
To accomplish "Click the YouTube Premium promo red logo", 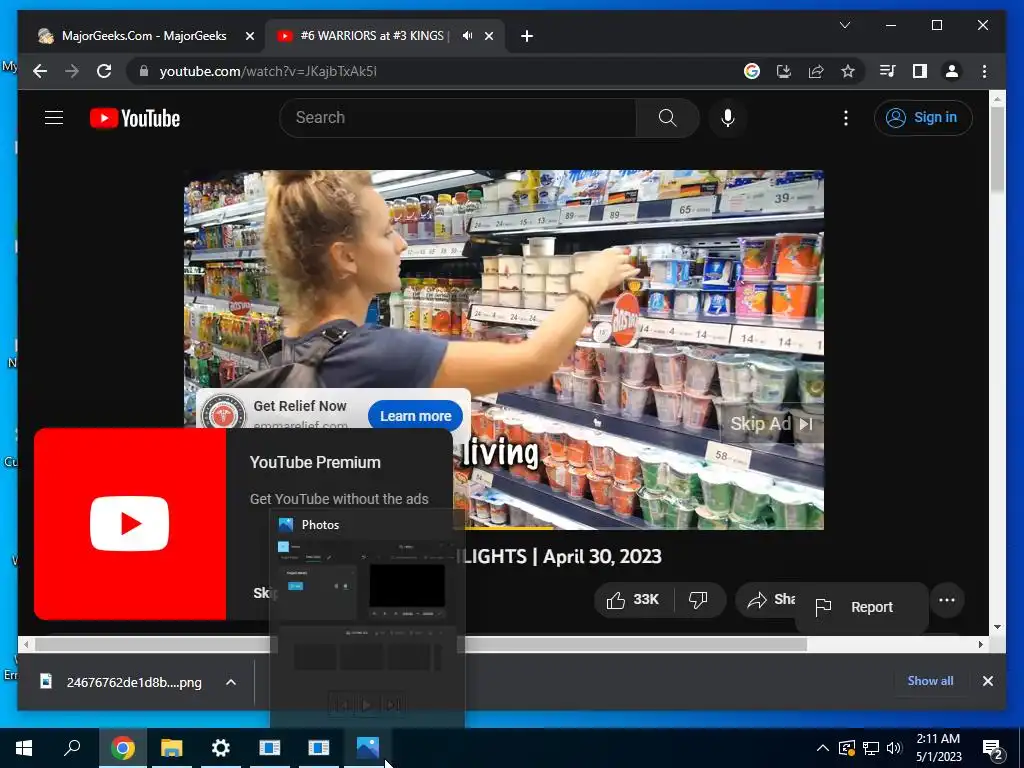I will point(130,524).
